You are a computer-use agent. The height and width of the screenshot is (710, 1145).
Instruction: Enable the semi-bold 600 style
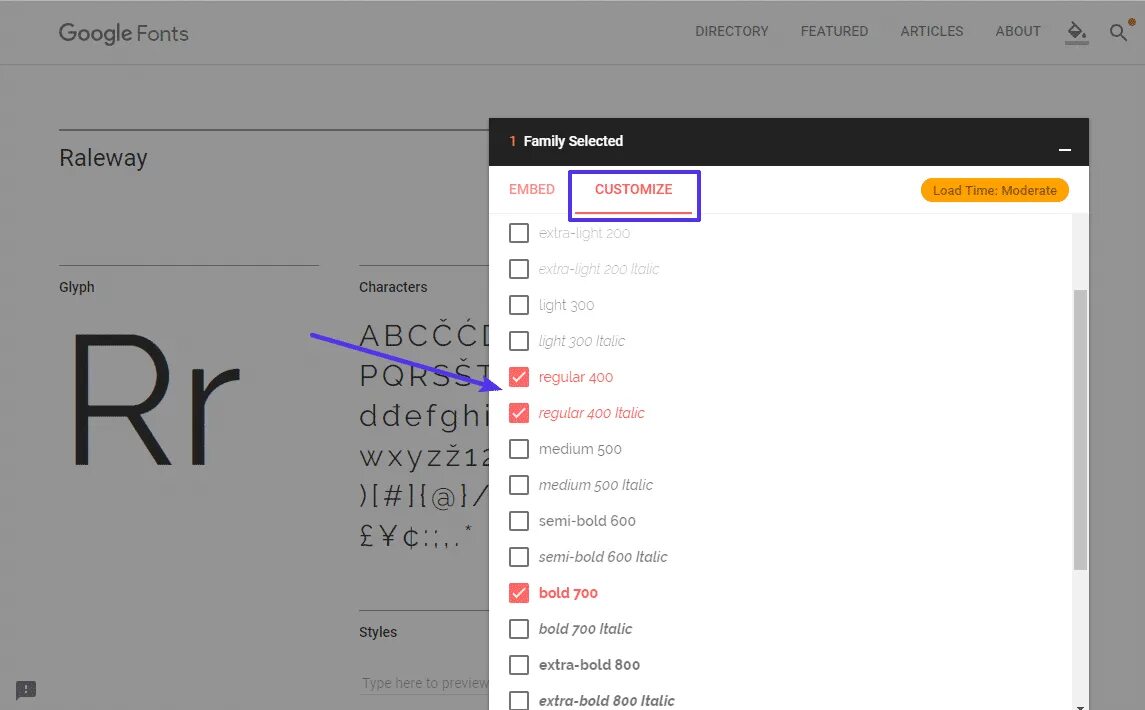(518, 521)
